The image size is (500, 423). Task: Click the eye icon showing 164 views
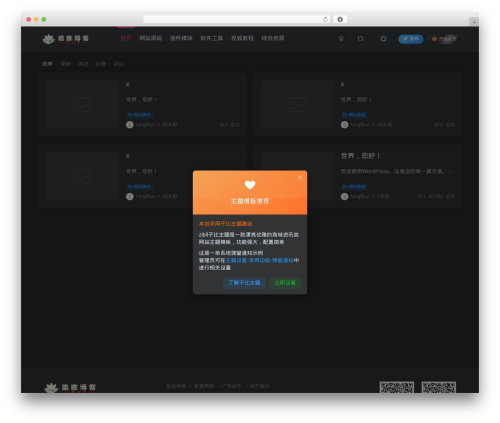431,197
